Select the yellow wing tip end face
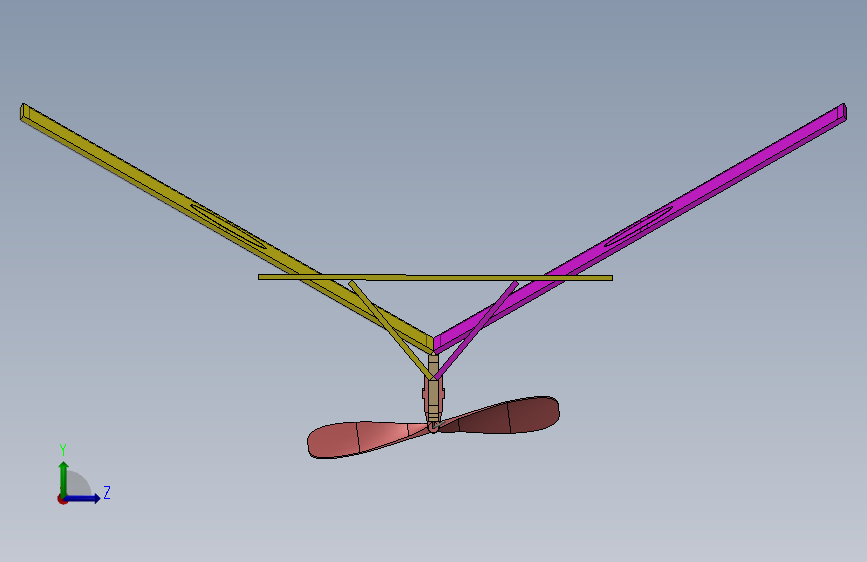Viewport: 867px width, 562px height. pyautogui.click(x=23, y=112)
